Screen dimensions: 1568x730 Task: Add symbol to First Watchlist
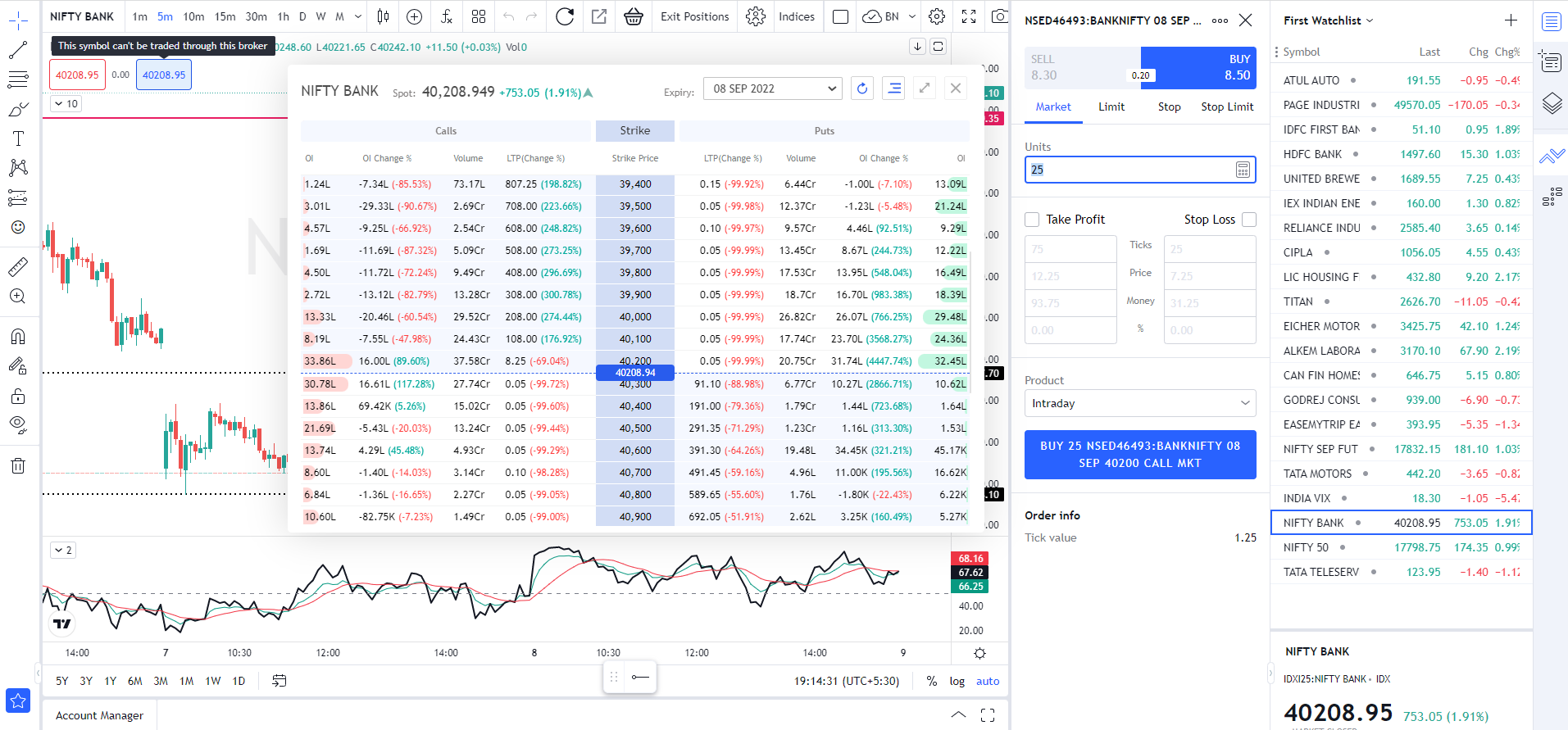[x=1511, y=20]
